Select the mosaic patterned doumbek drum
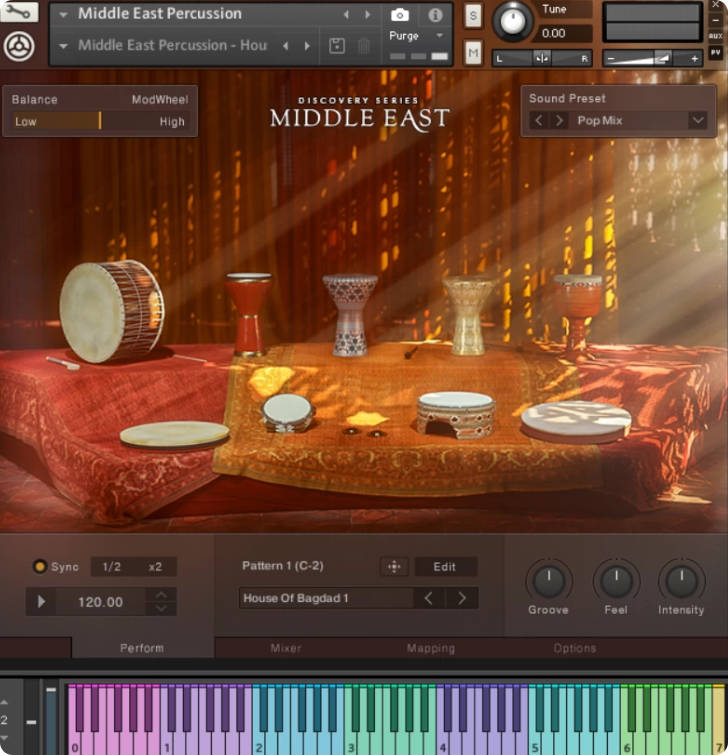 point(351,315)
